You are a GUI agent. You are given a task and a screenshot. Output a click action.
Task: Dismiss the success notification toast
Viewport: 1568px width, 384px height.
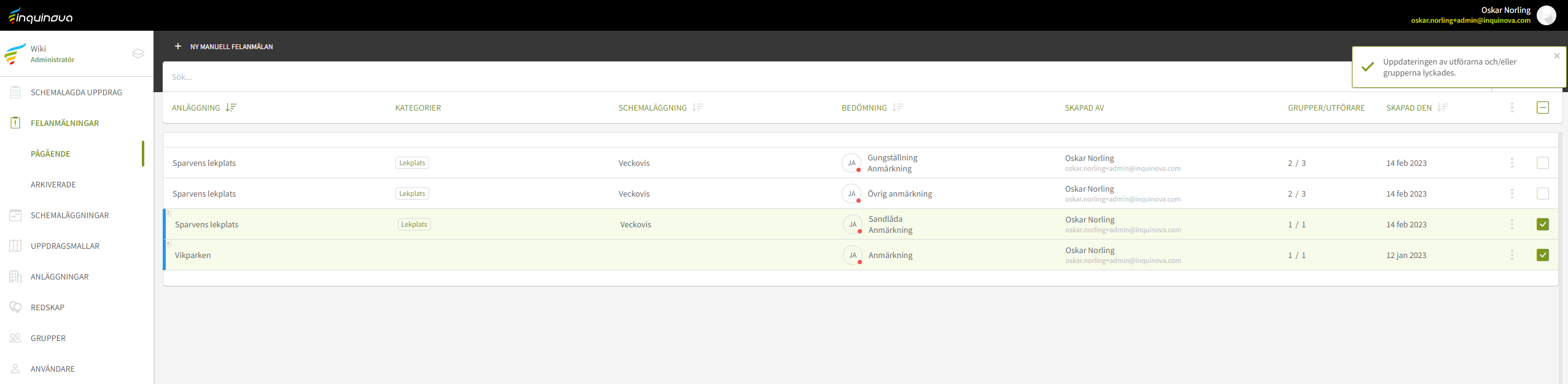coord(1556,56)
